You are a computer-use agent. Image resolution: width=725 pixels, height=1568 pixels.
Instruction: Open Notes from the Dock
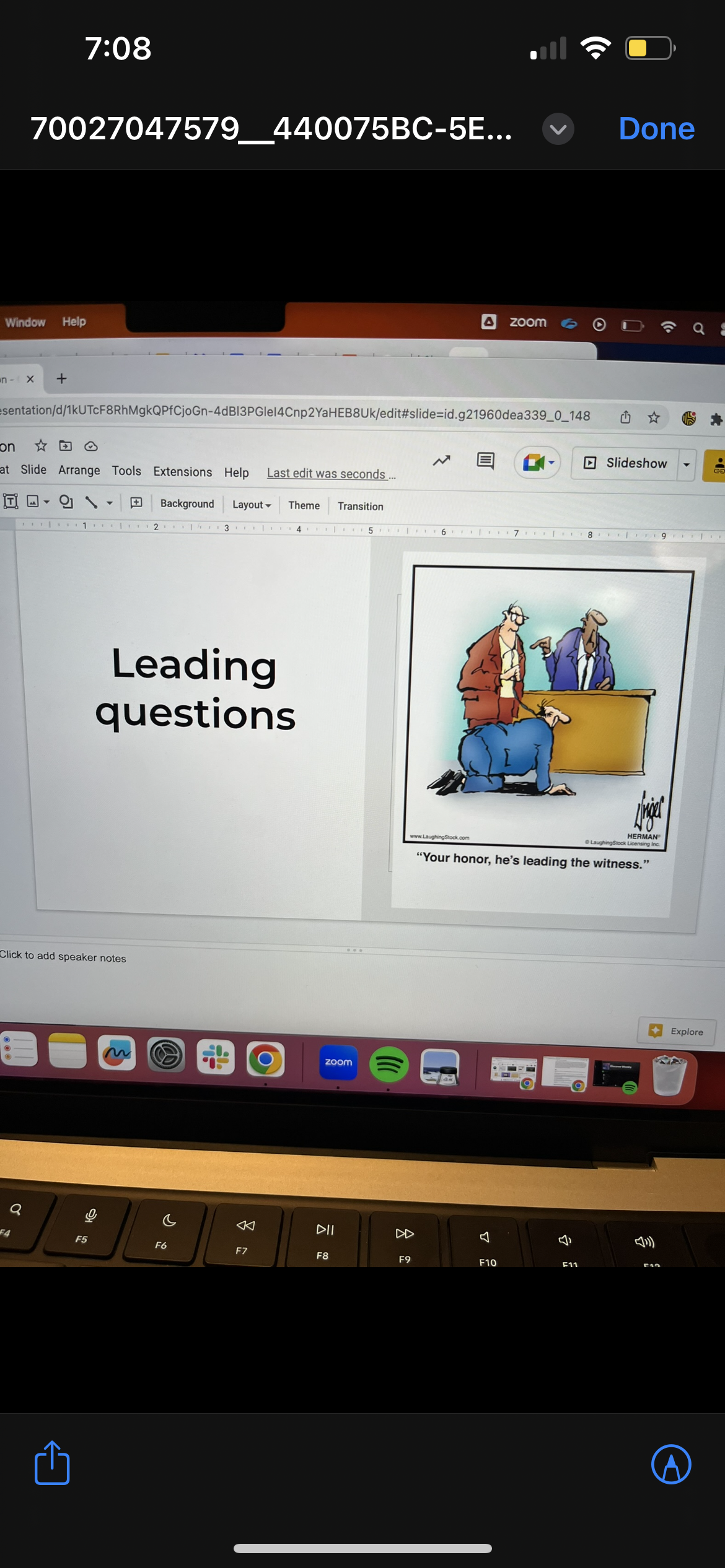[x=68, y=1052]
